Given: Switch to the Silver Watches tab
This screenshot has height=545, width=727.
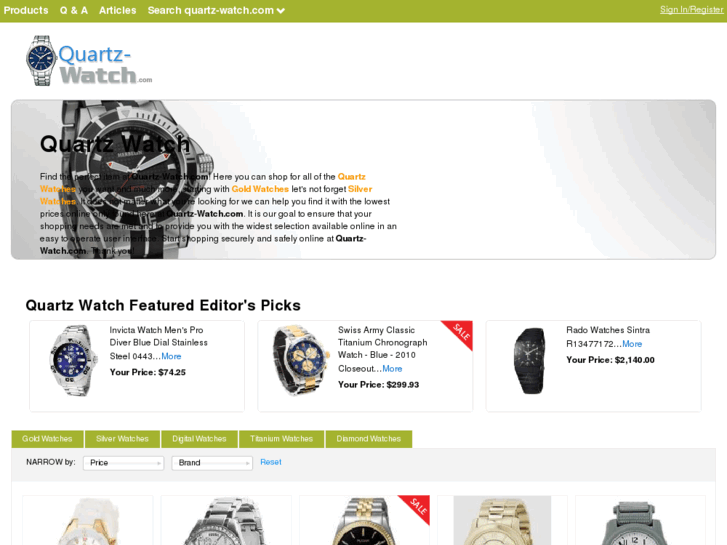Looking at the screenshot, I should 122,439.
